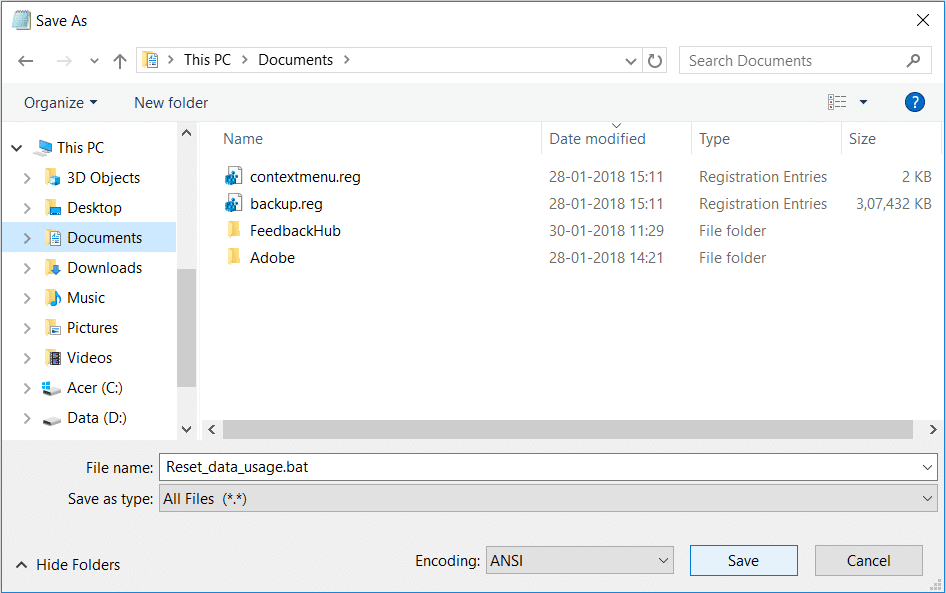
Task: Go back with the left arrow
Action: click(25, 61)
